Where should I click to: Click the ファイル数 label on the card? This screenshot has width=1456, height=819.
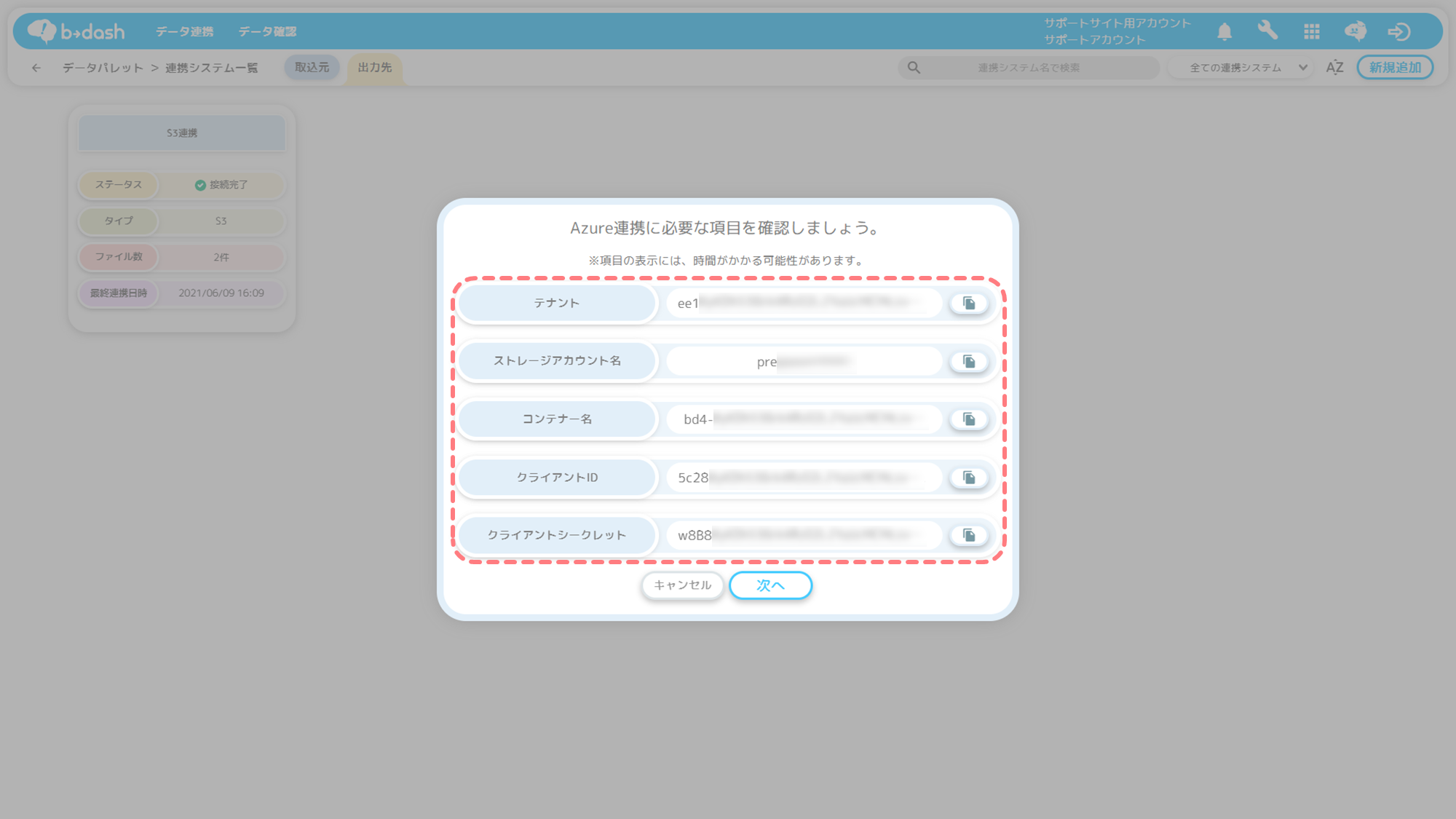(119, 257)
